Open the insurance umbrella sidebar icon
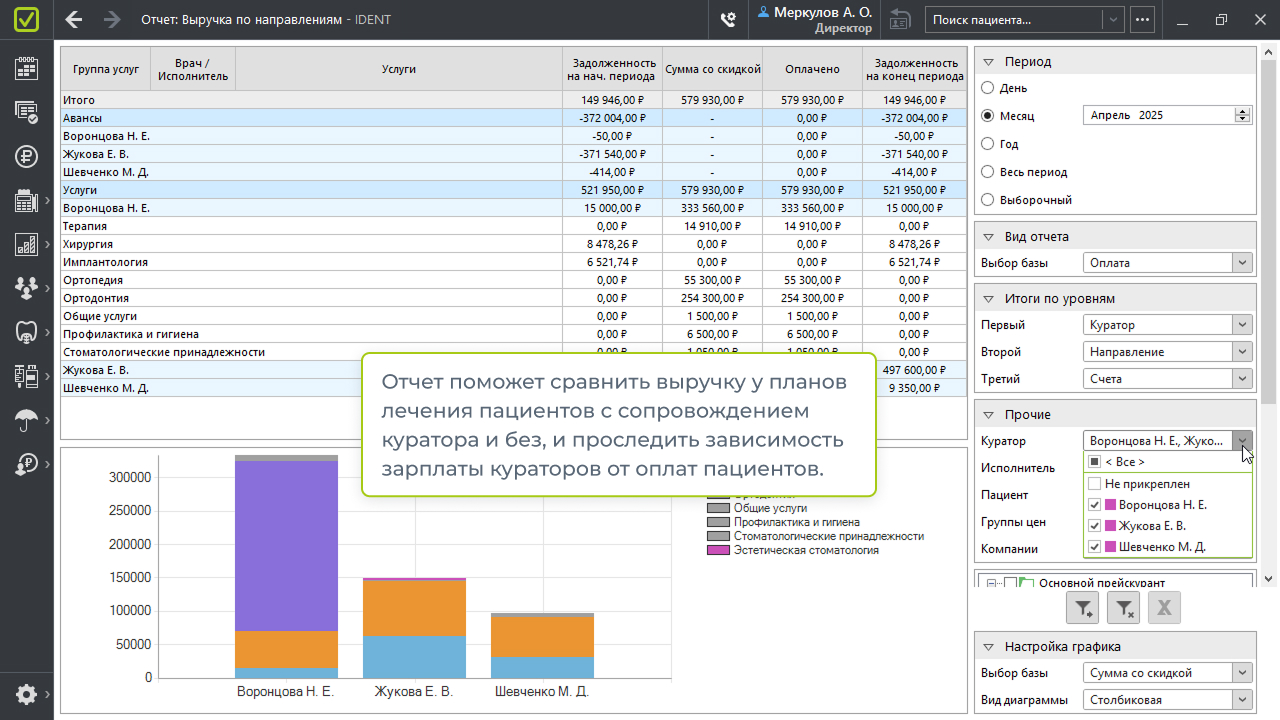The height and width of the screenshot is (720, 1280). coord(27,420)
